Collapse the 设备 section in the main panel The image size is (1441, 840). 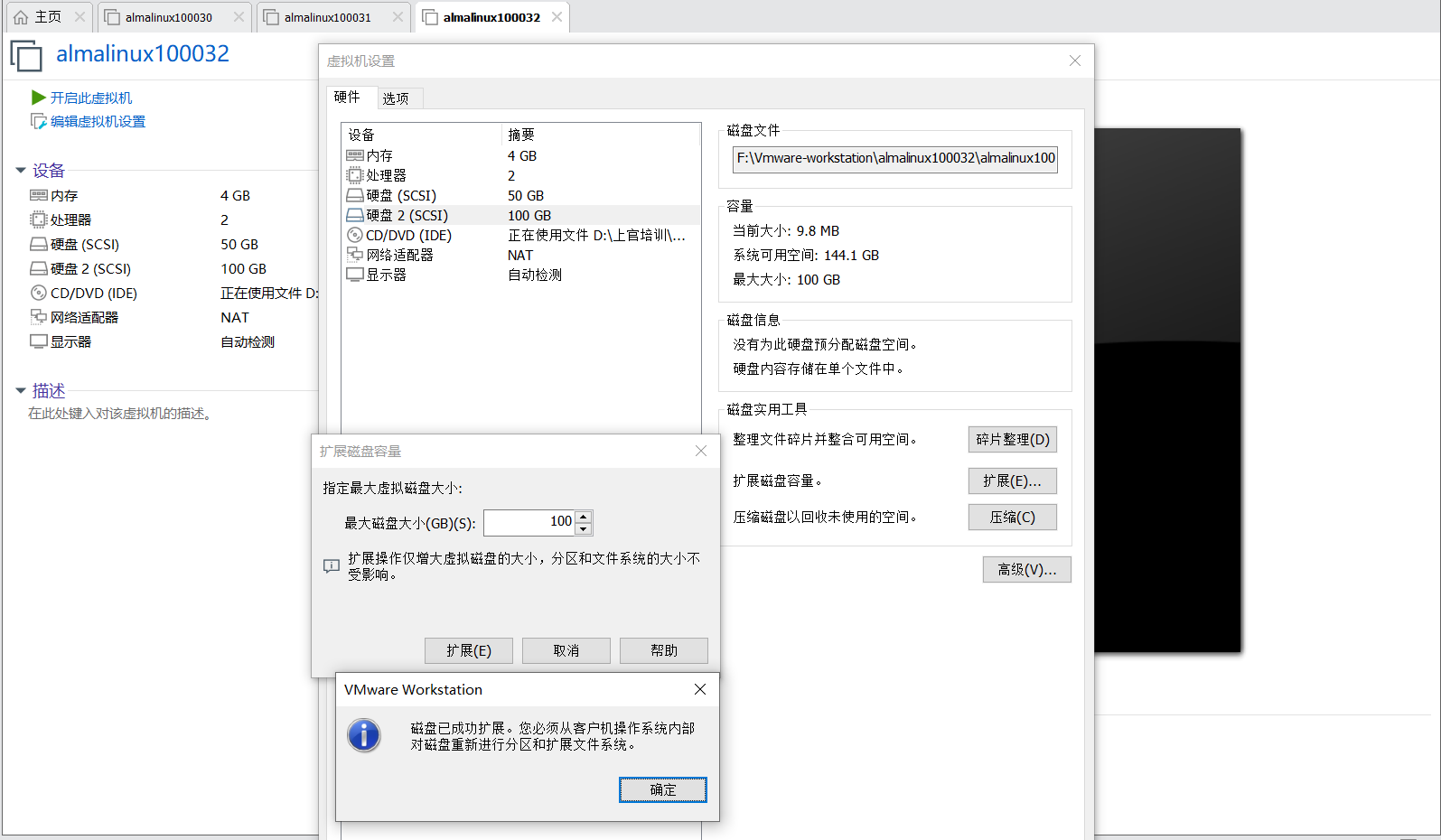click(x=21, y=171)
